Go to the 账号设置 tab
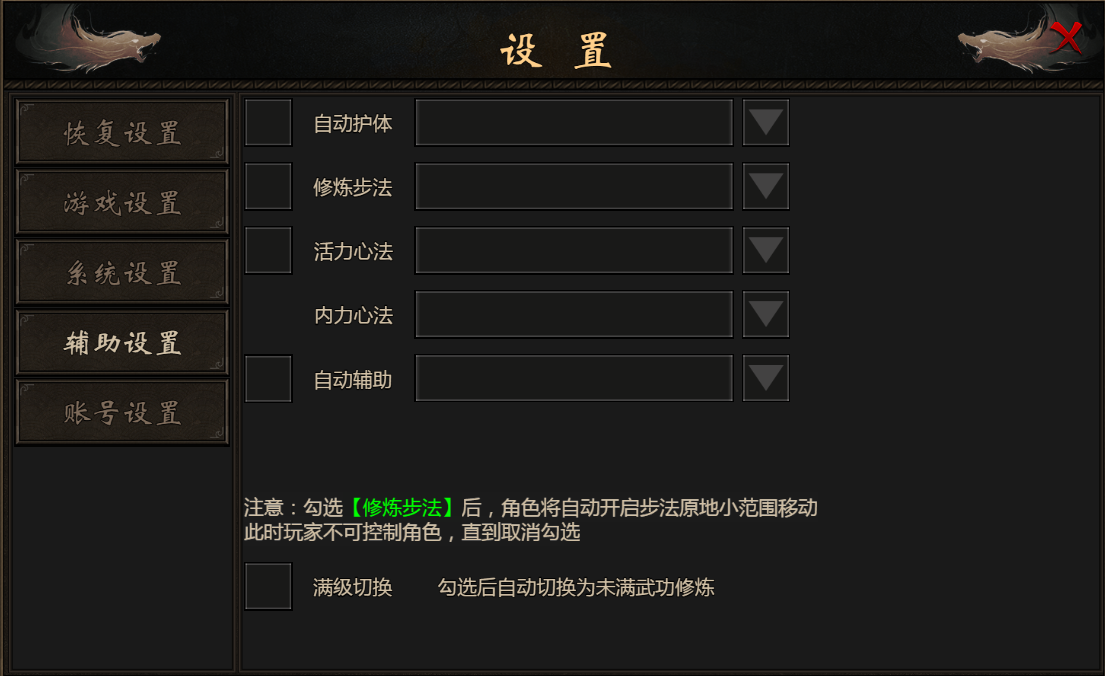This screenshot has height=676, width=1105. click(123, 412)
